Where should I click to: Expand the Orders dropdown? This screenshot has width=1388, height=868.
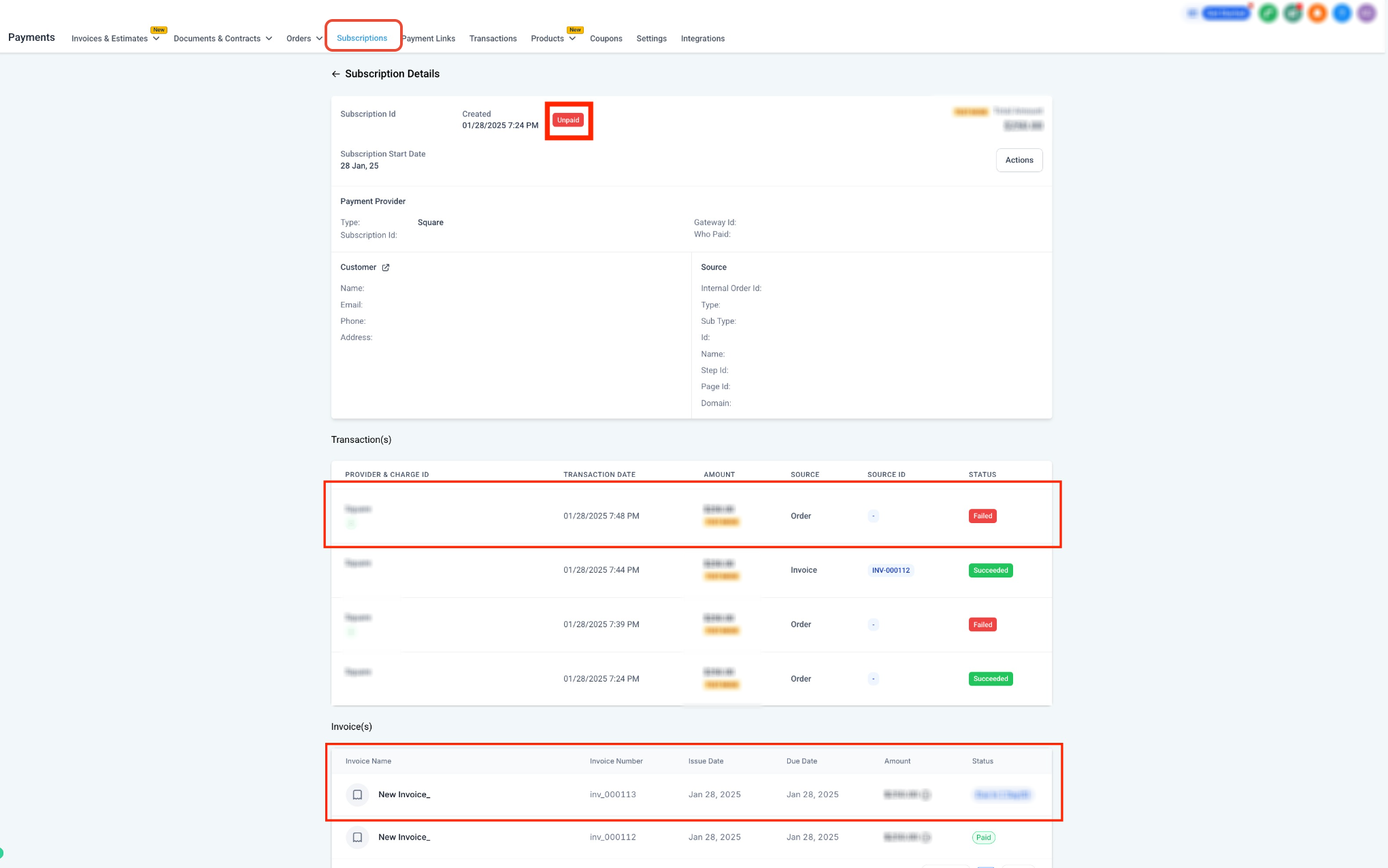305,39
